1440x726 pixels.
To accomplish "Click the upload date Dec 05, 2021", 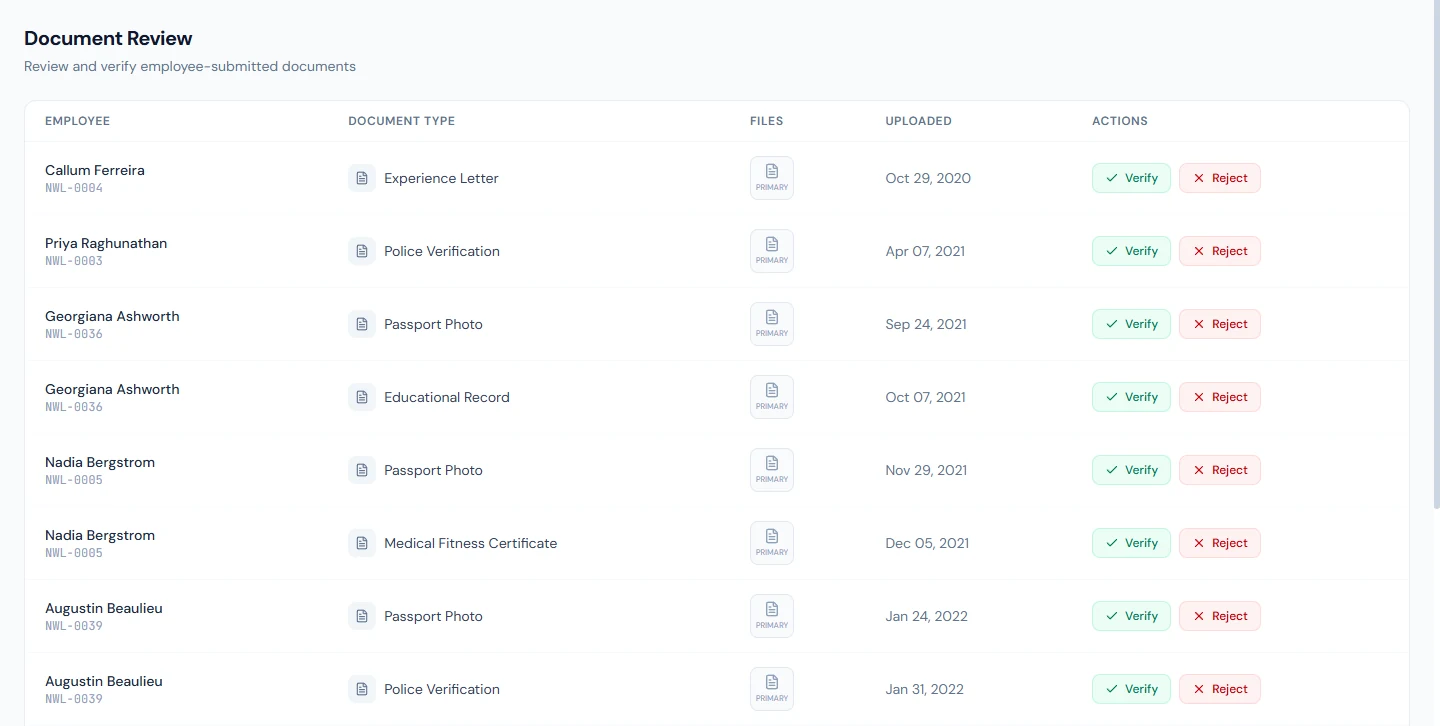I will point(927,543).
